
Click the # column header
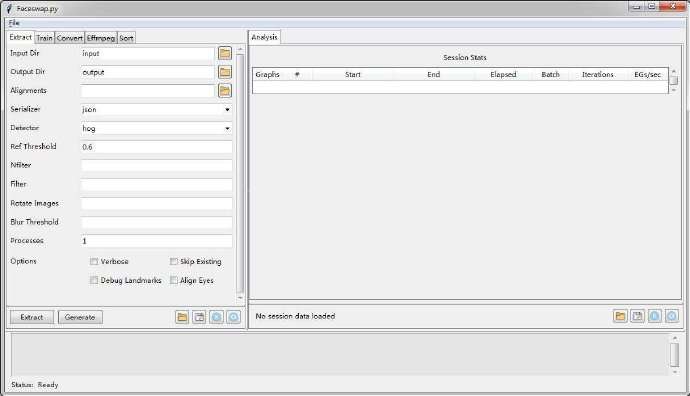(297, 74)
